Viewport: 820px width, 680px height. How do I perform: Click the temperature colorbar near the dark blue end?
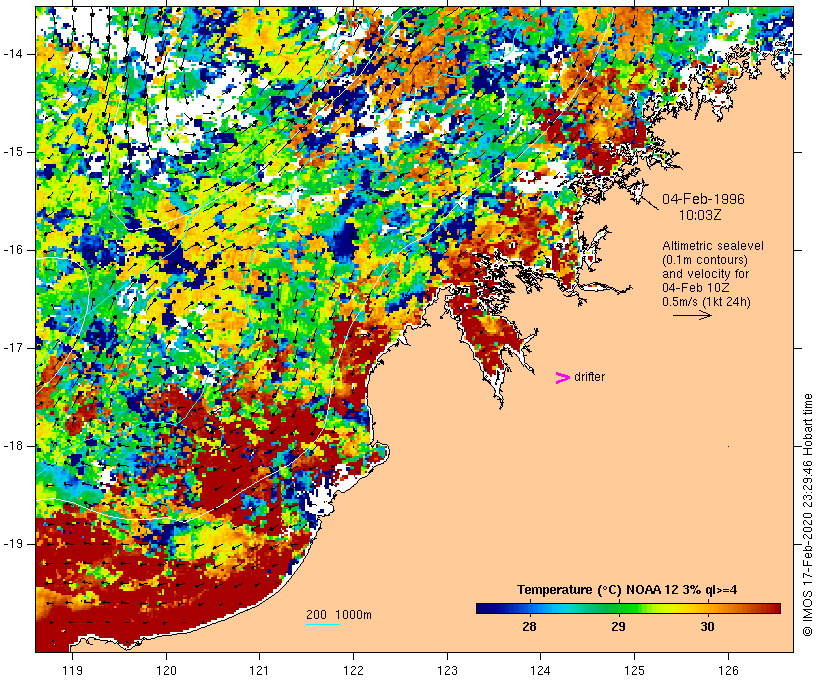[486, 608]
